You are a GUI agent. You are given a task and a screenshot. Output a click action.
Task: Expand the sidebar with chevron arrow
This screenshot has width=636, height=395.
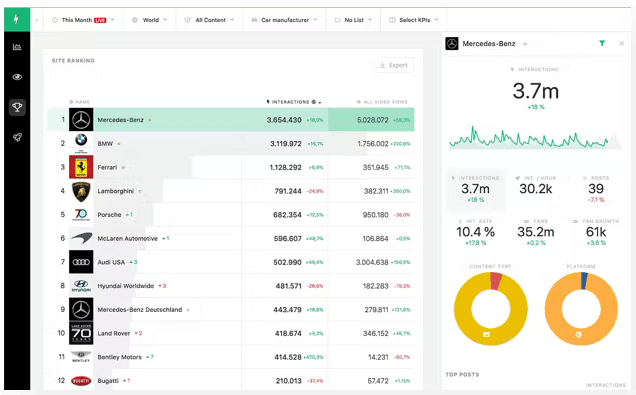point(37,20)
